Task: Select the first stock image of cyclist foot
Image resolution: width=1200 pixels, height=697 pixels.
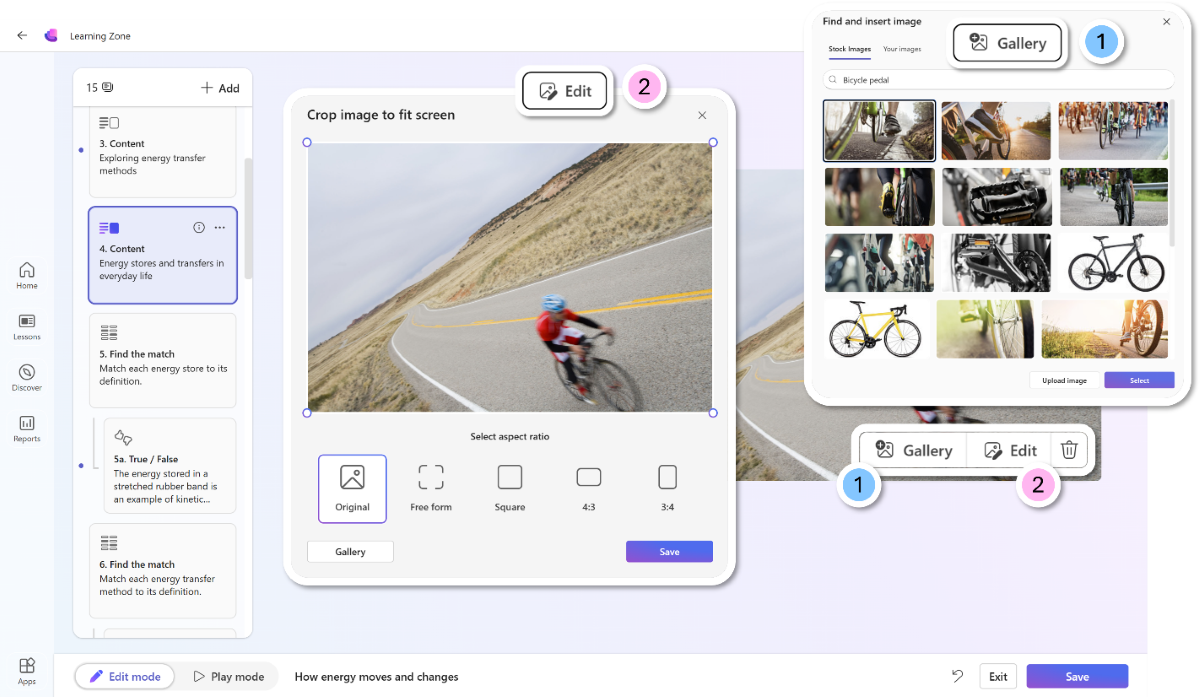Action: [x=879, y=130]
